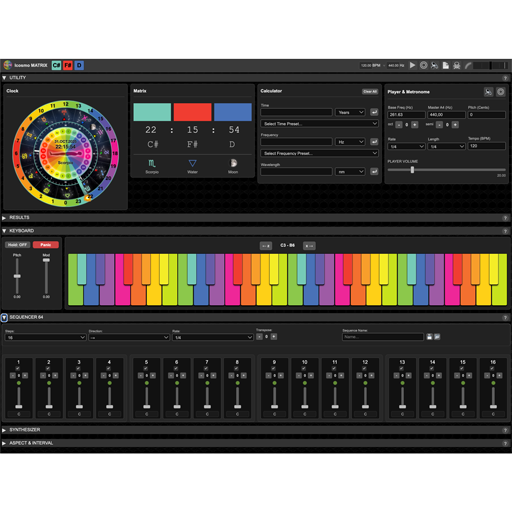Viewport: 512px width, 512px height.
Task: Open the sequencer Direction dropdown
Action: tap(129, 338)
